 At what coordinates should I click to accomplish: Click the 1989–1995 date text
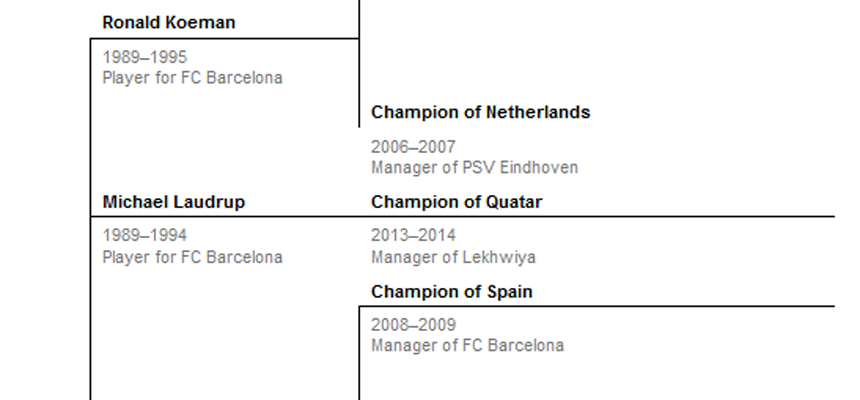pyautogui.click(x=145, y=57)
